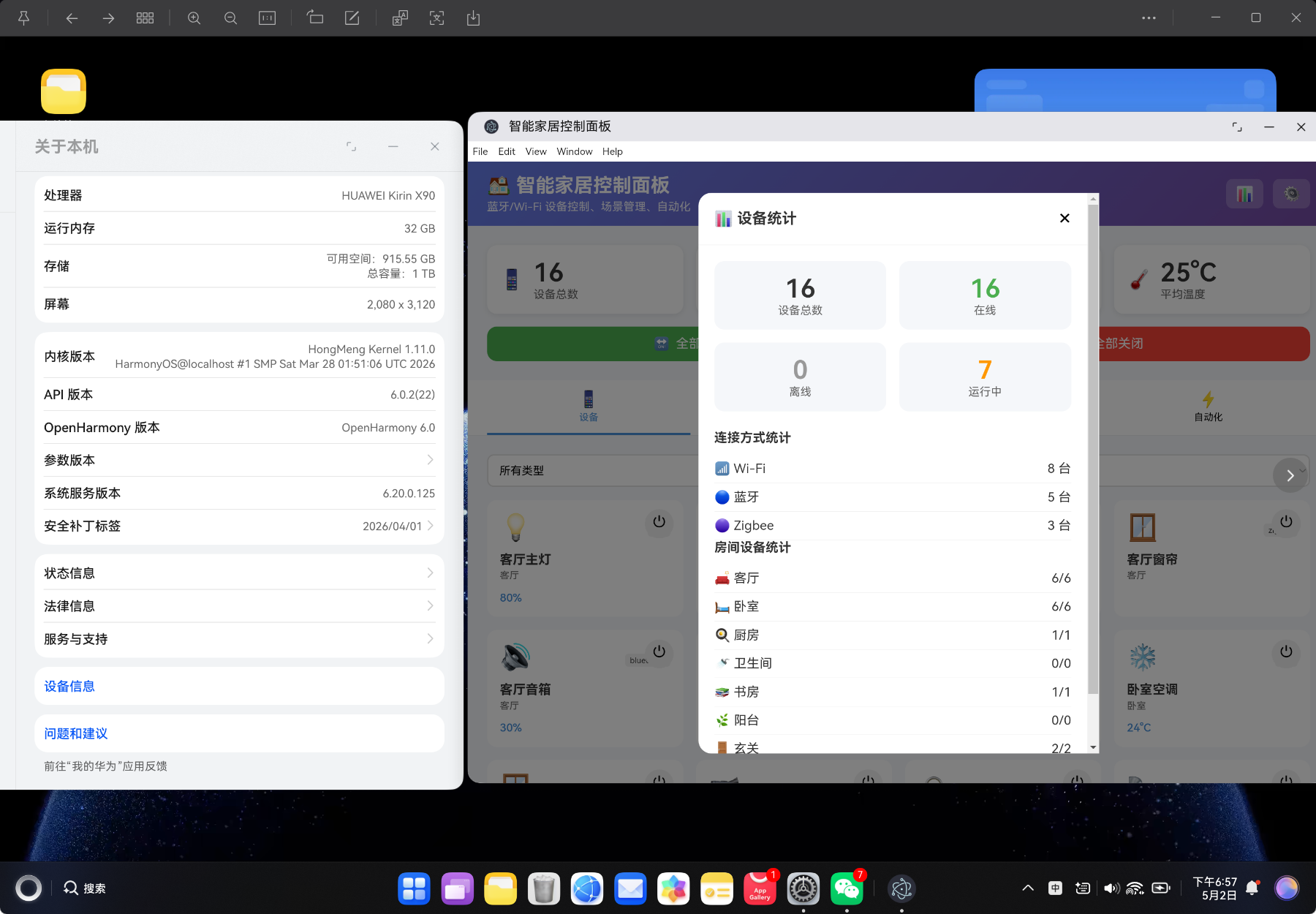The width and height of the screenshot is (1316, 914).
Task: Open the Window menu
Action: tap(575, 151)
